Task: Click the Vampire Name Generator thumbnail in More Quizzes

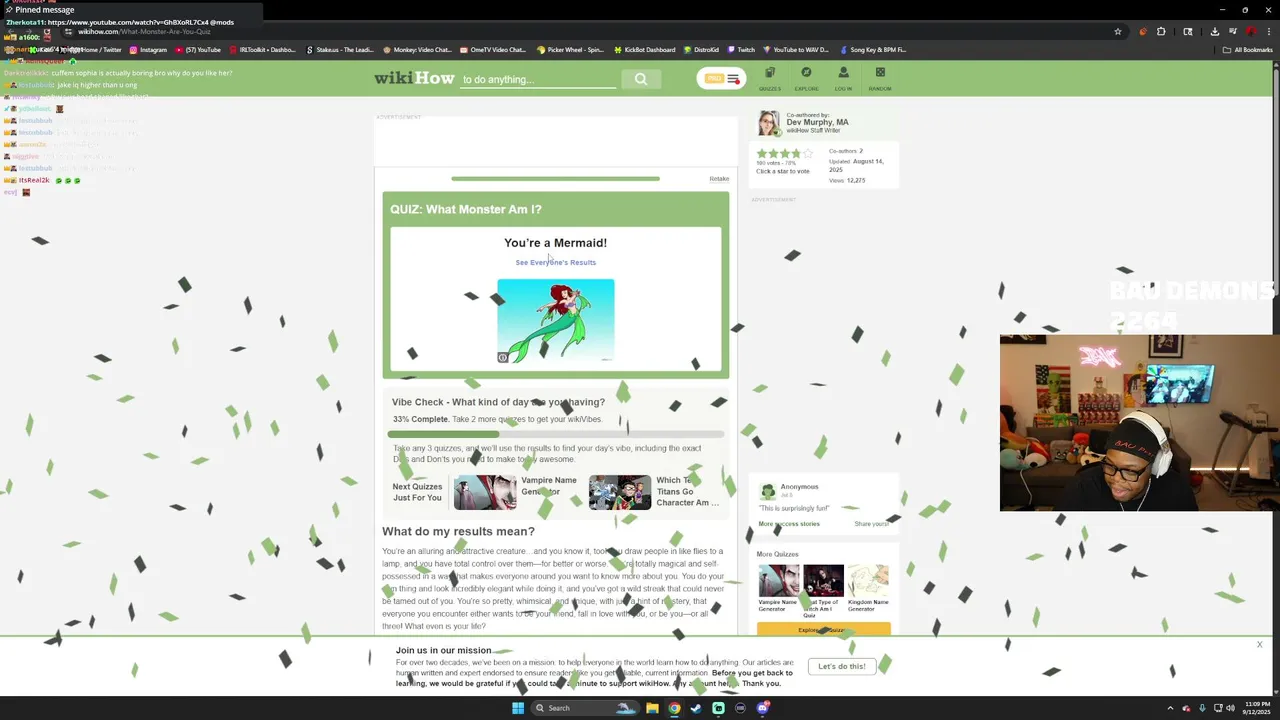Action: 778,581
